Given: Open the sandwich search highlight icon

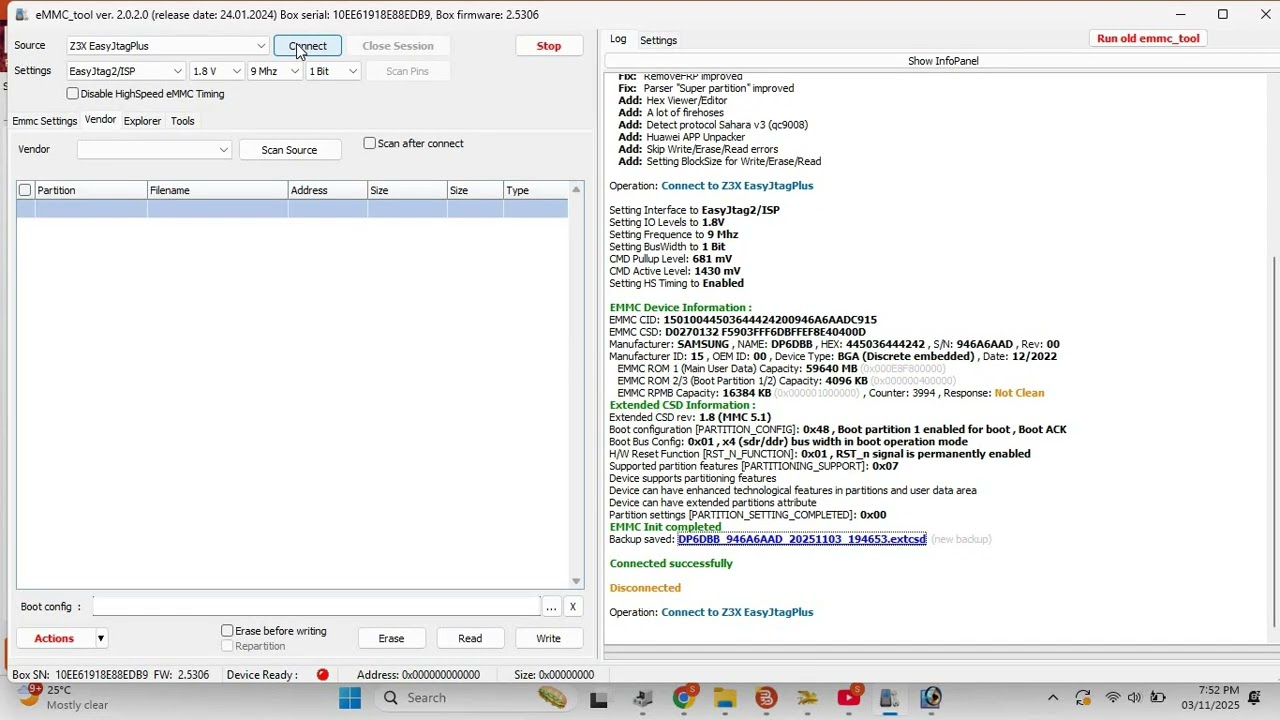Looking at the screenshot, I should pos(552,698).
